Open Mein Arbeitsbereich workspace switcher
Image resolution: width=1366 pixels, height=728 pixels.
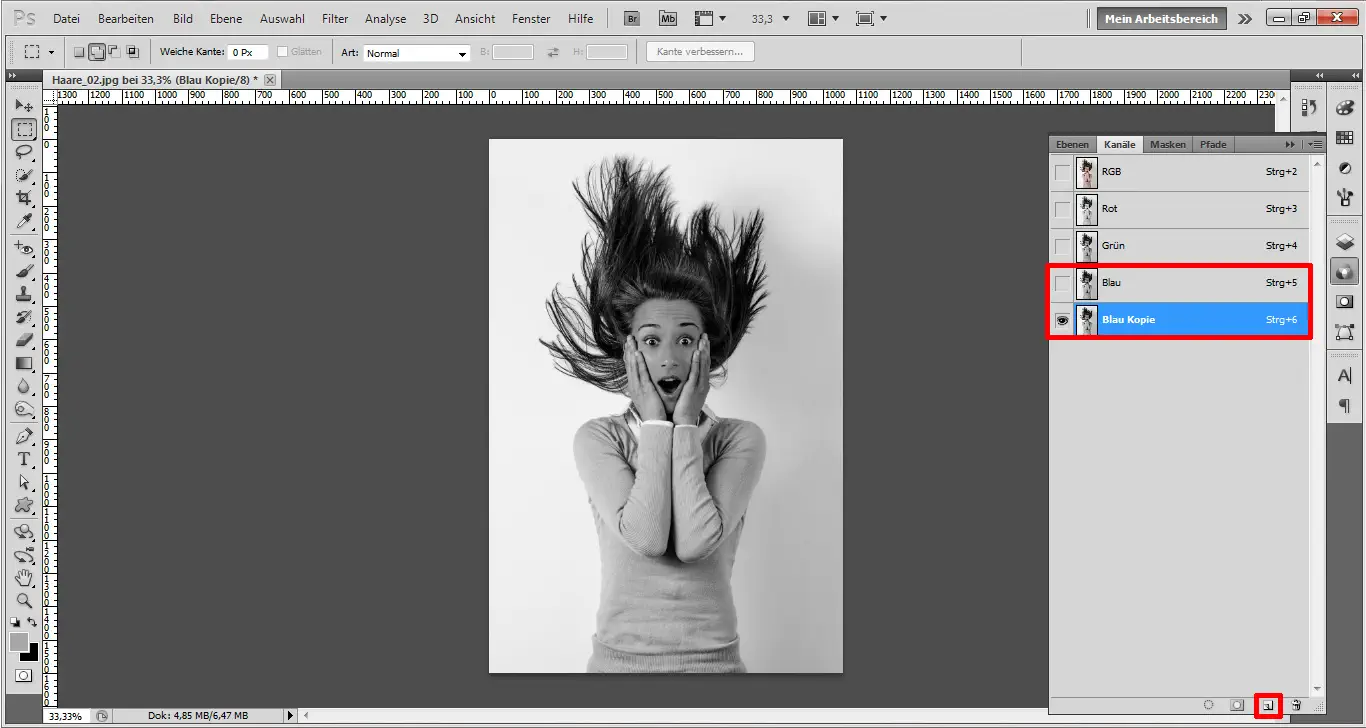coord(1160,17)
